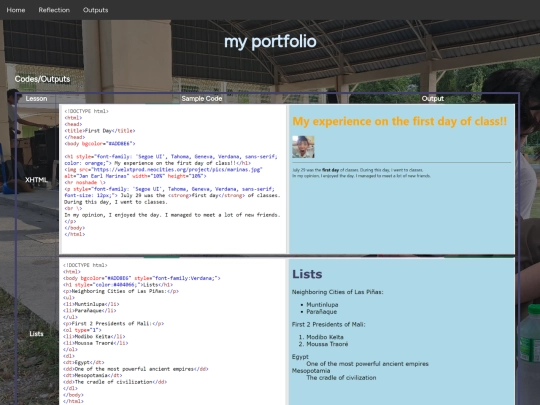Click the <dt>Egypt</dt> code line

click(x=83, y=362)
